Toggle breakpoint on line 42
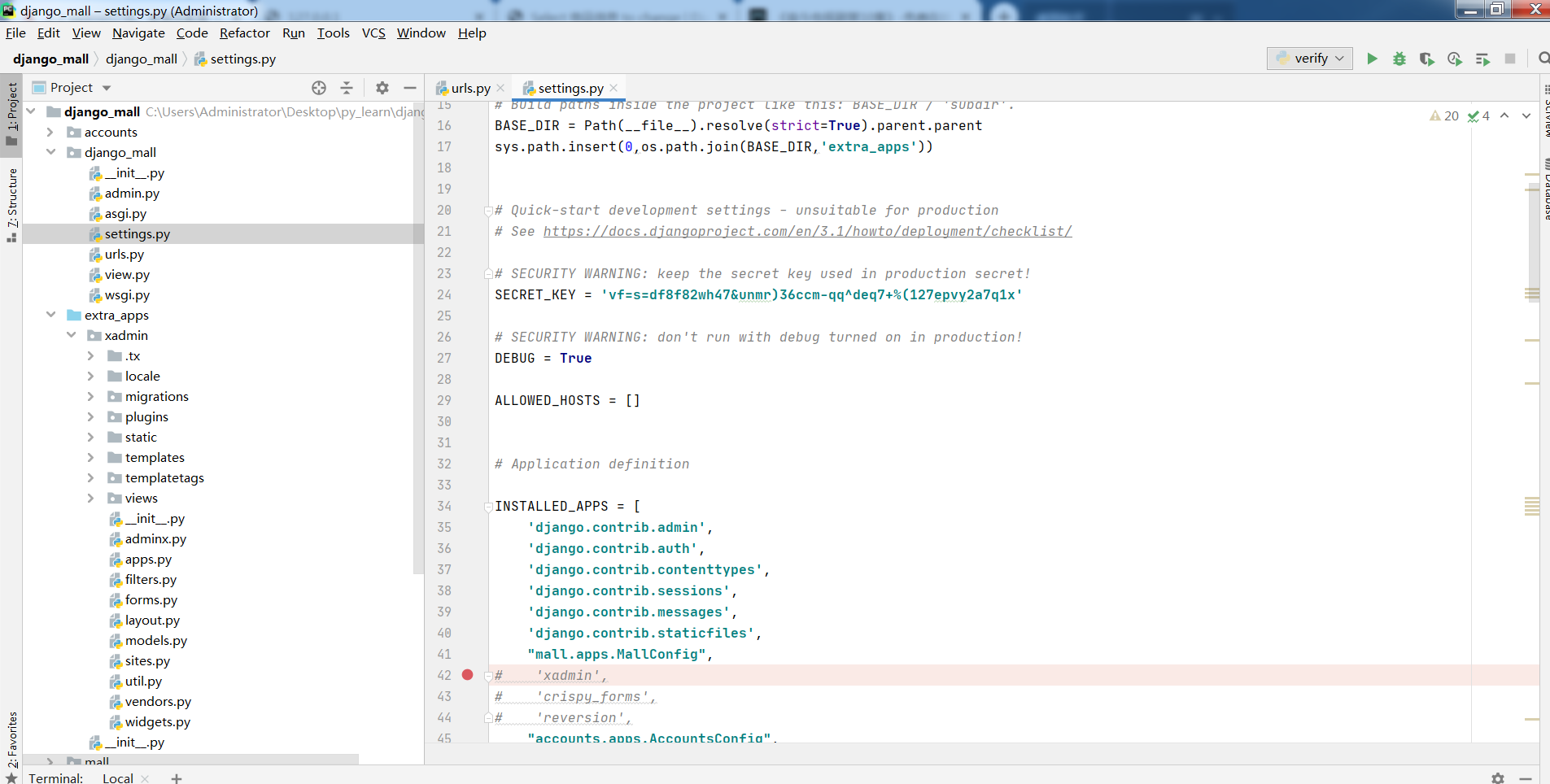The width and height of the screenshot is (1550, 784). click(x=467, y=675)
